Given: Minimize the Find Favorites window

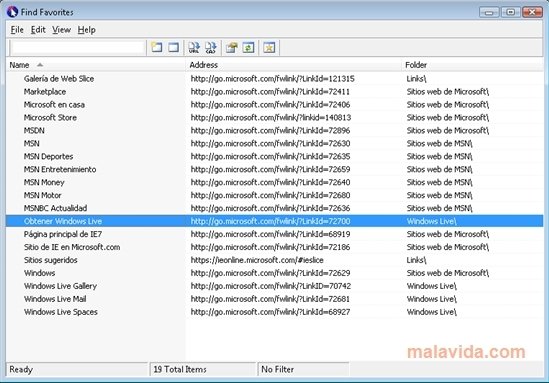Looking at the screenshot, I should tap(489, 12).
